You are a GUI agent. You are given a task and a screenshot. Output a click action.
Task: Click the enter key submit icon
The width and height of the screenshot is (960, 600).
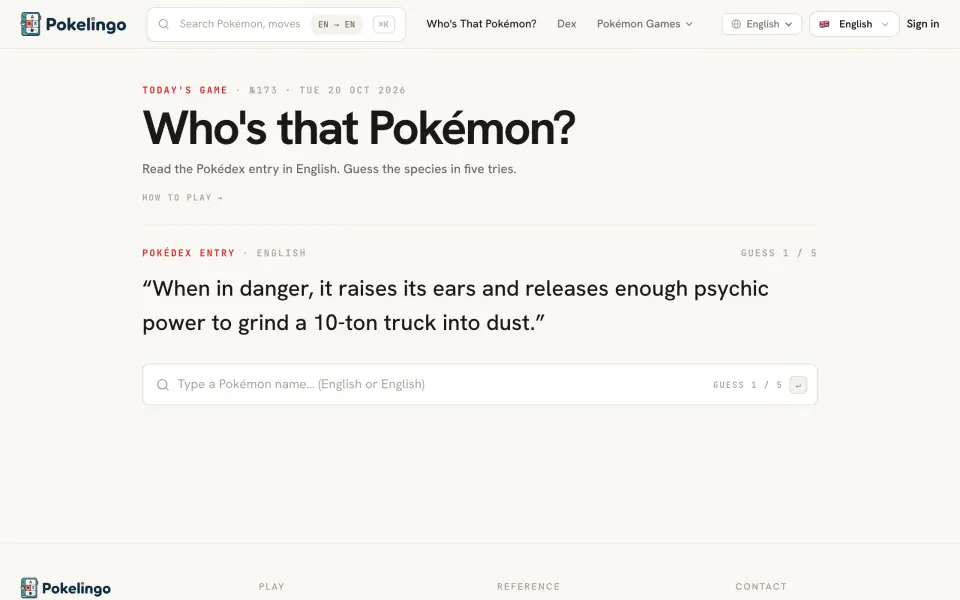point(798,384)
